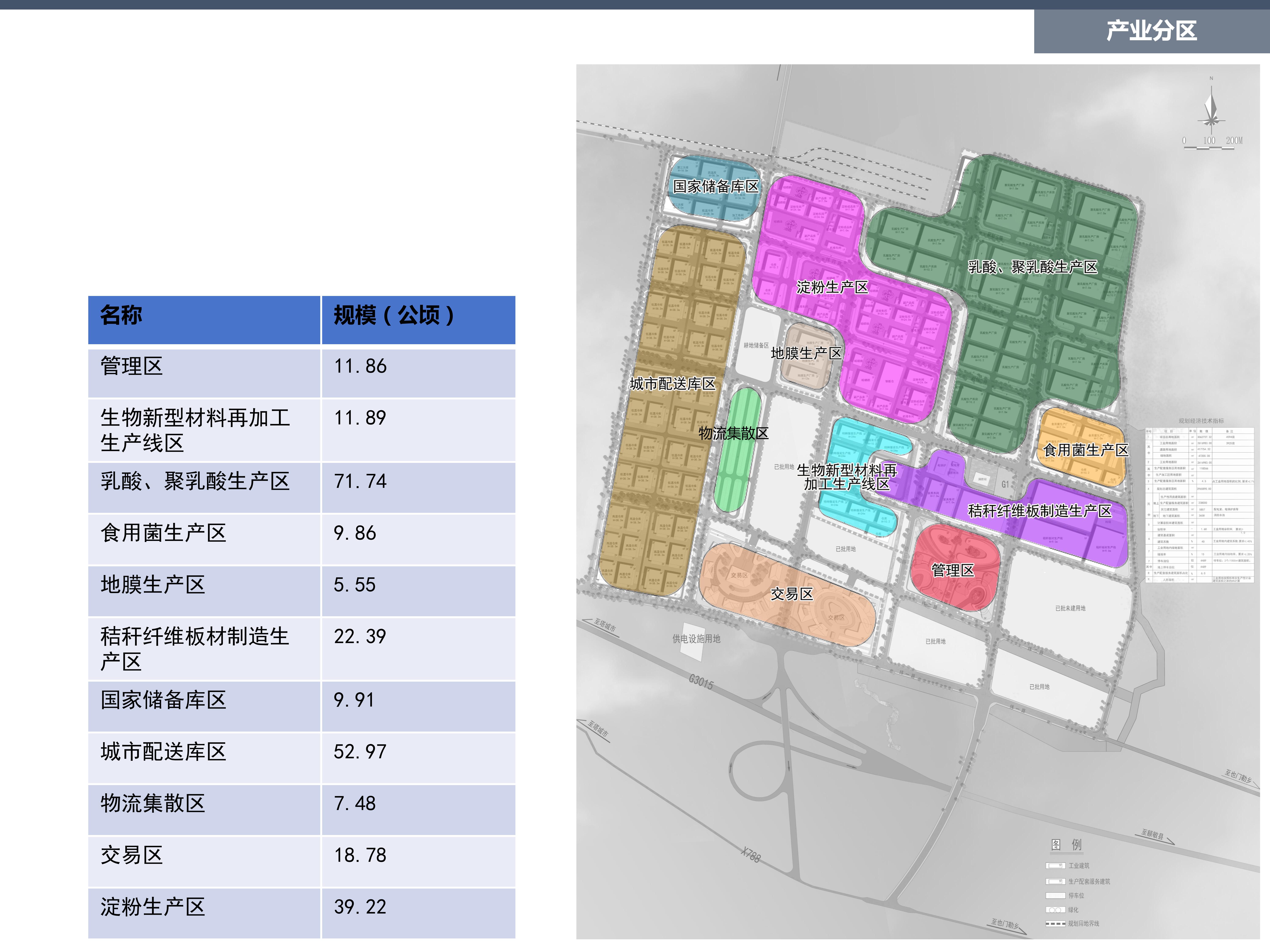Click the value 71.74 in the table

coord(360,481)
